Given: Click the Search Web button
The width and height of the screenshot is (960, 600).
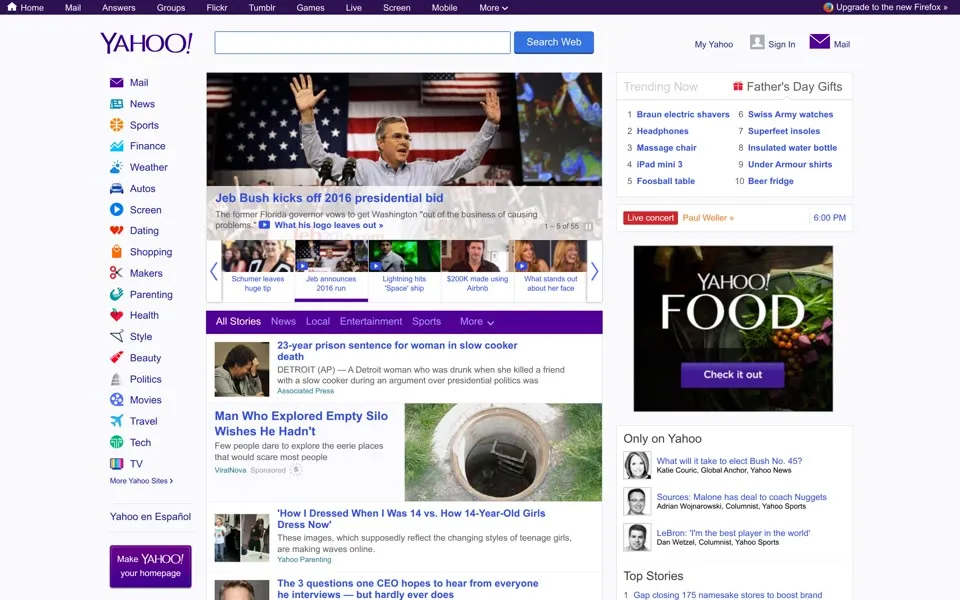Looking at the screenshot, I should click(x=554, y=42).
